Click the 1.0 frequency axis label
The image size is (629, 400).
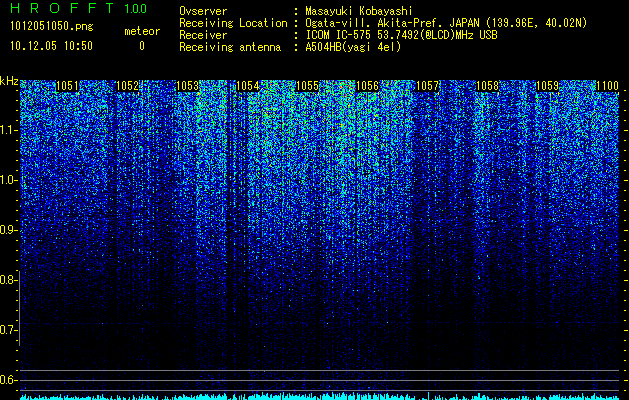6,180
